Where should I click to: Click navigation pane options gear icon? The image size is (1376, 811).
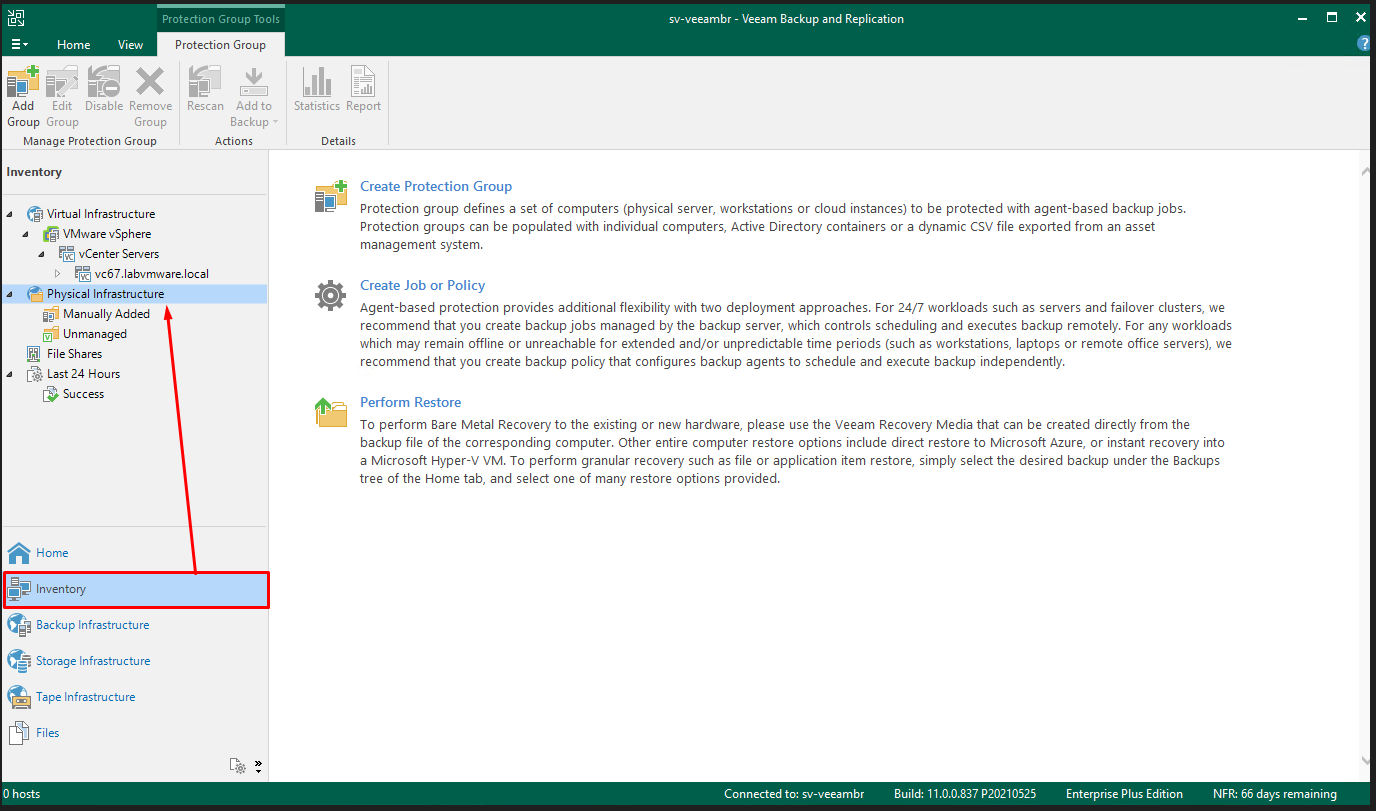pos(238,766)
